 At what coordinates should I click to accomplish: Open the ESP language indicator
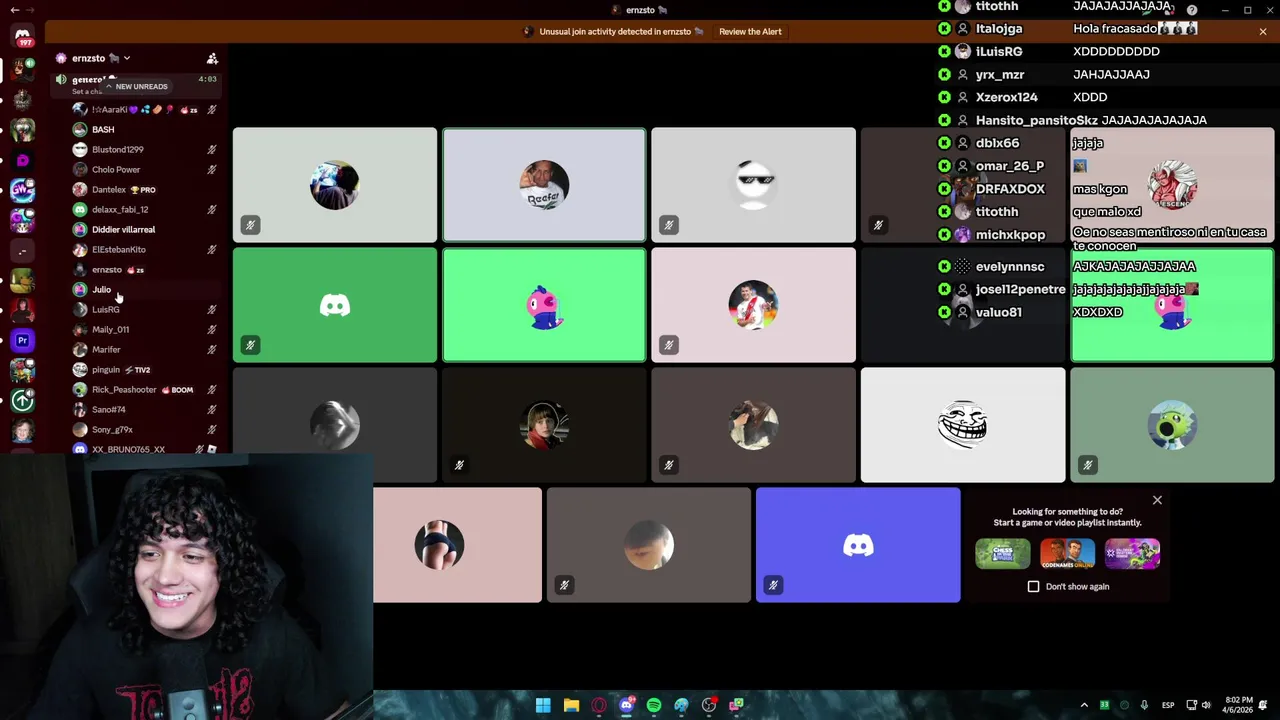point(1168,705)
